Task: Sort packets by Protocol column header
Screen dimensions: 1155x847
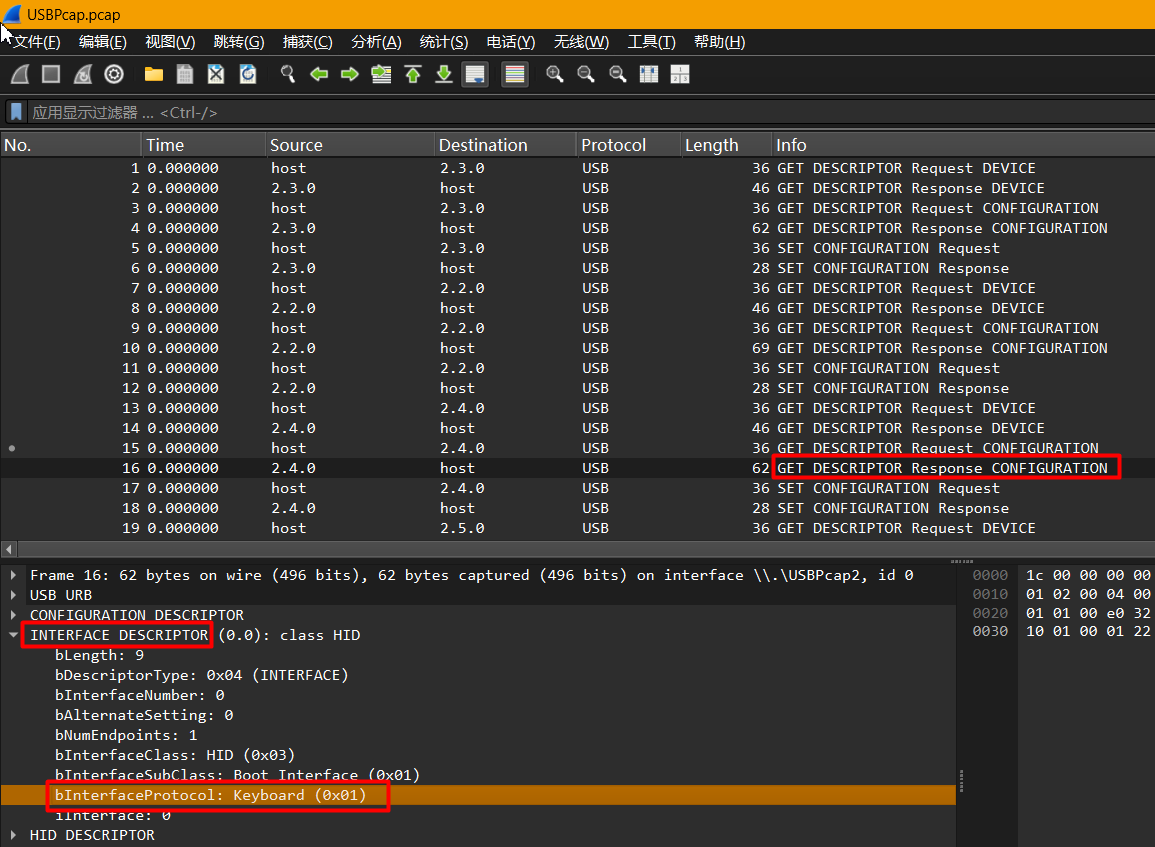Action: 613,145
